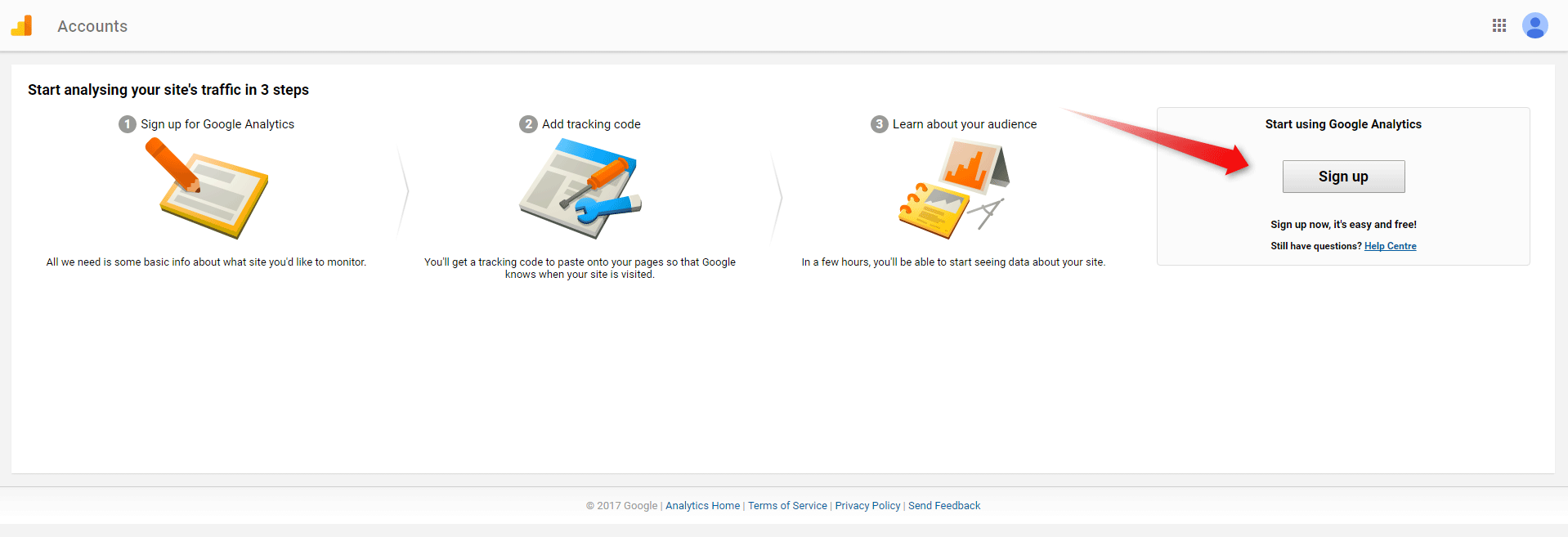Click the step 3 number badge
Image resolution: width=1568 pixels, height=537 pixels.
click(x=879, y=124)
